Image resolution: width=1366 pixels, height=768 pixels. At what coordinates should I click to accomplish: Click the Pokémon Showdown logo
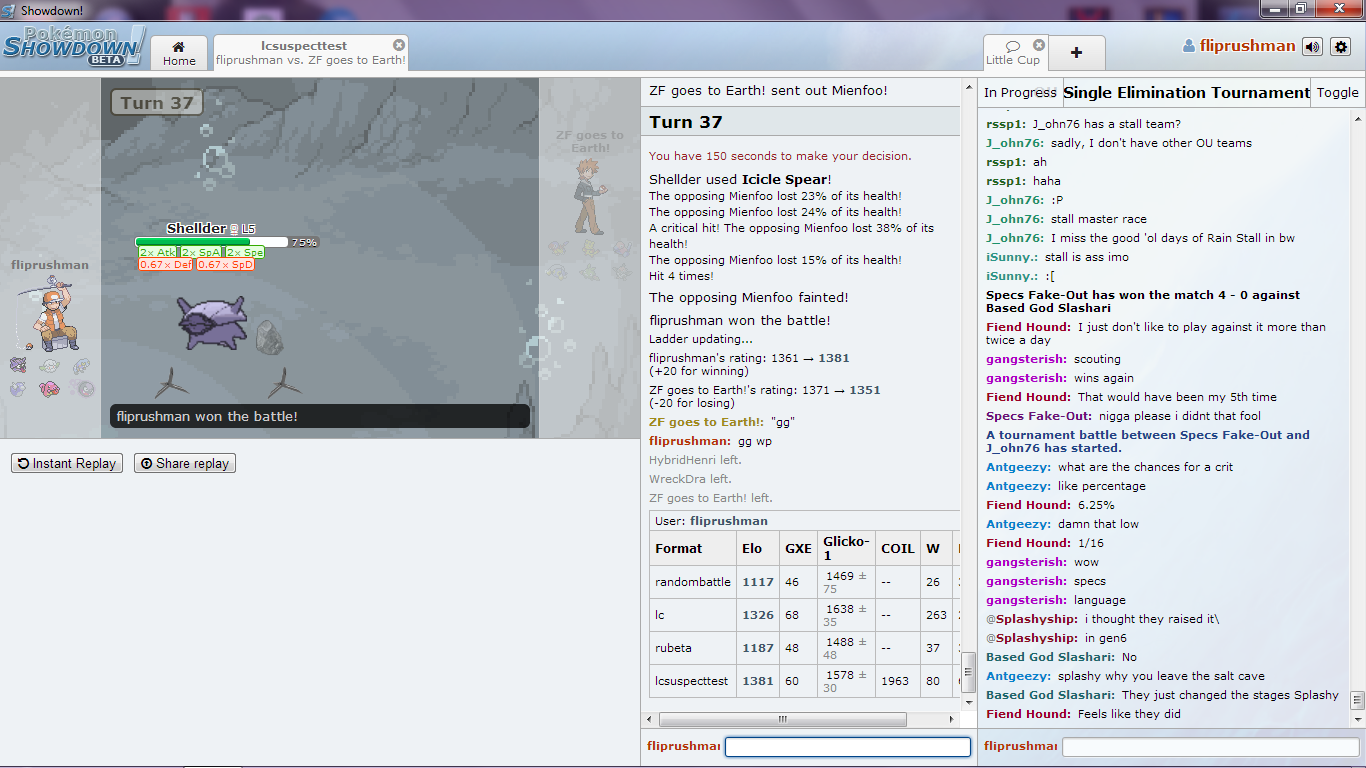(73, 46)
